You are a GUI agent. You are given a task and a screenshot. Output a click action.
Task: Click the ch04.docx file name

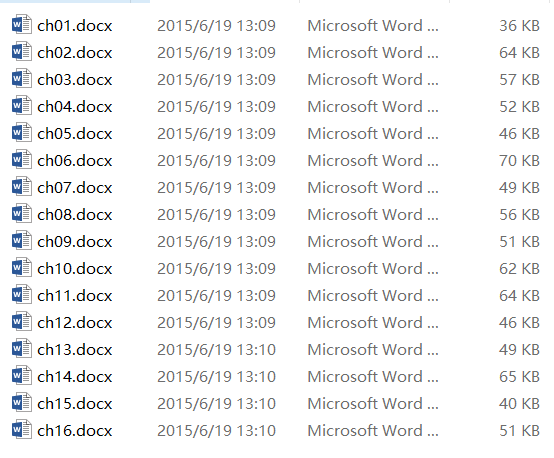[x=75, y=107]
